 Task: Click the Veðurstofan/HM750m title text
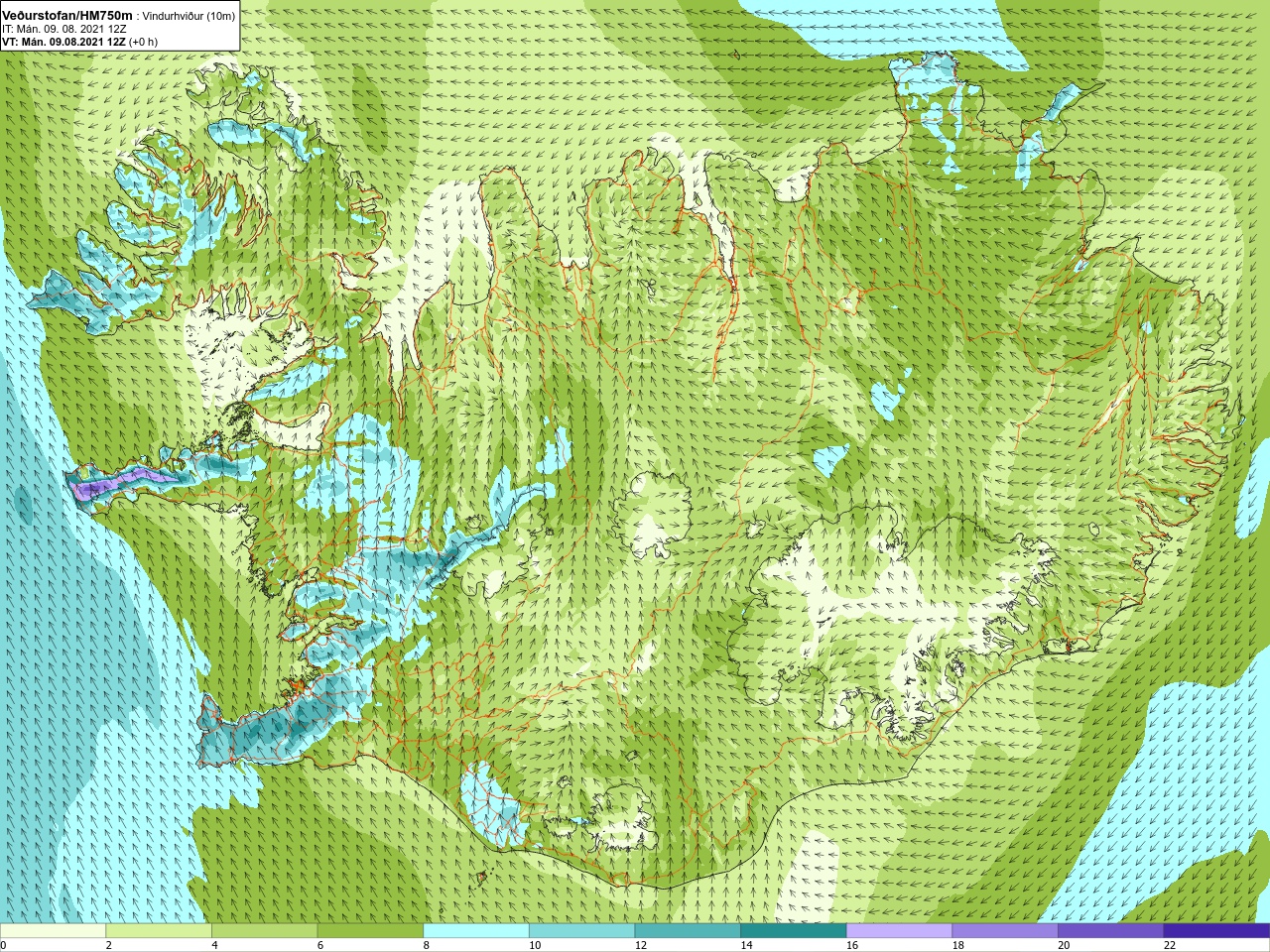[67, 15]
